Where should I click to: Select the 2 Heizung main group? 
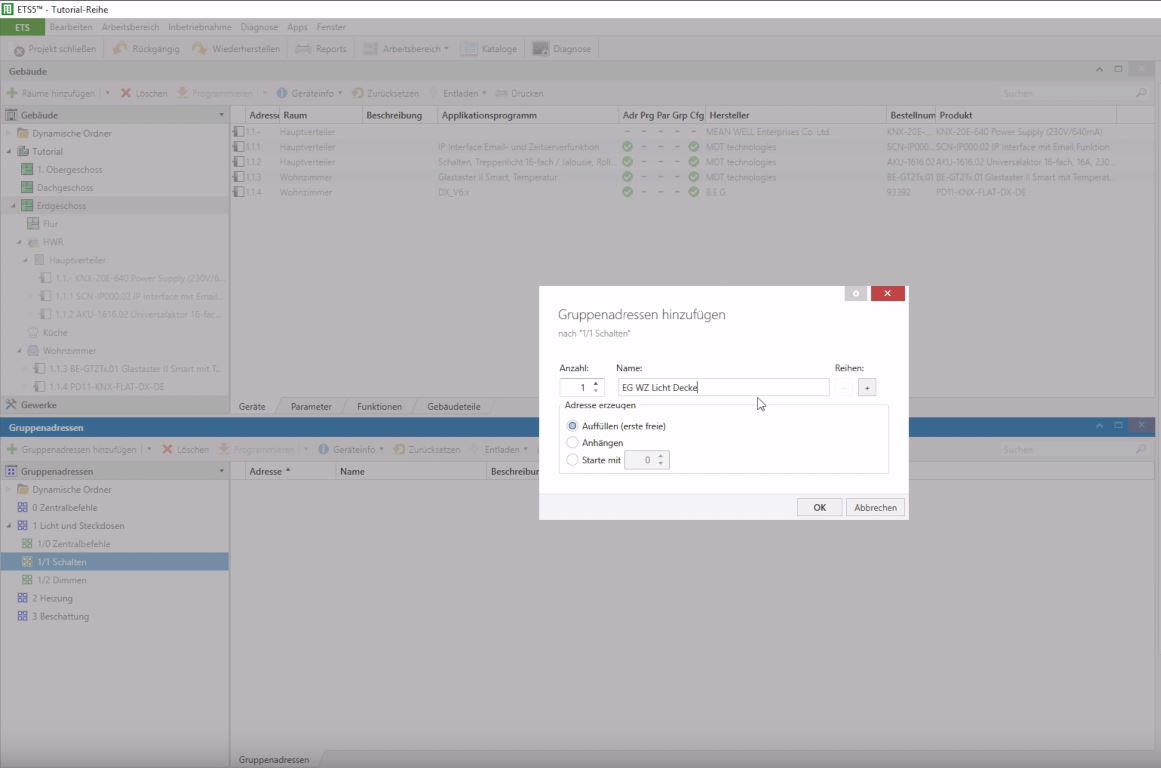[52, 598]
